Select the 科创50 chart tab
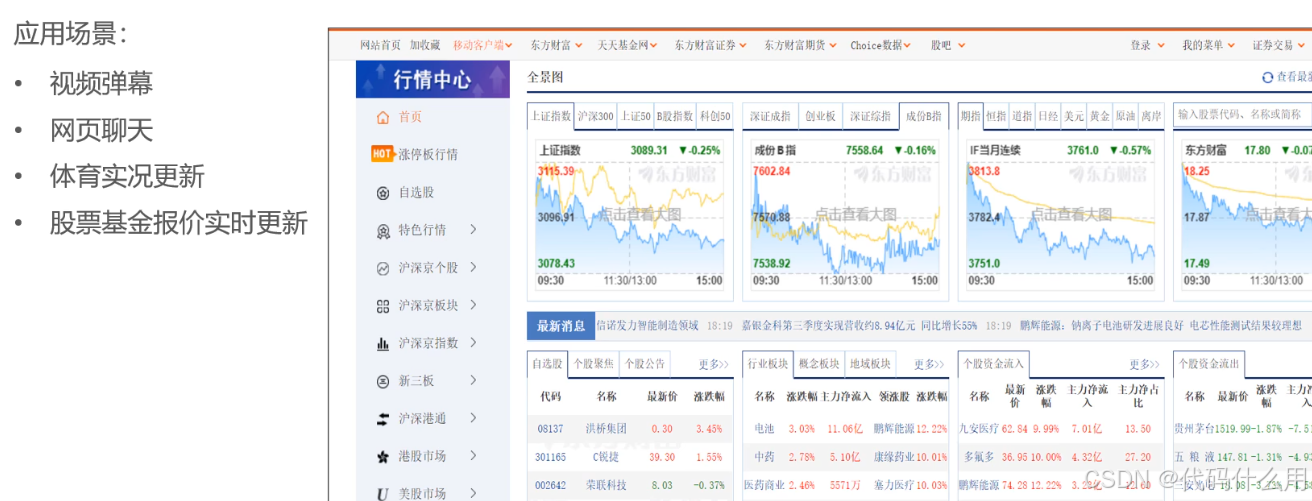Image resolution: width=1312 pixels, height=501 pixels. pos(715,116)
